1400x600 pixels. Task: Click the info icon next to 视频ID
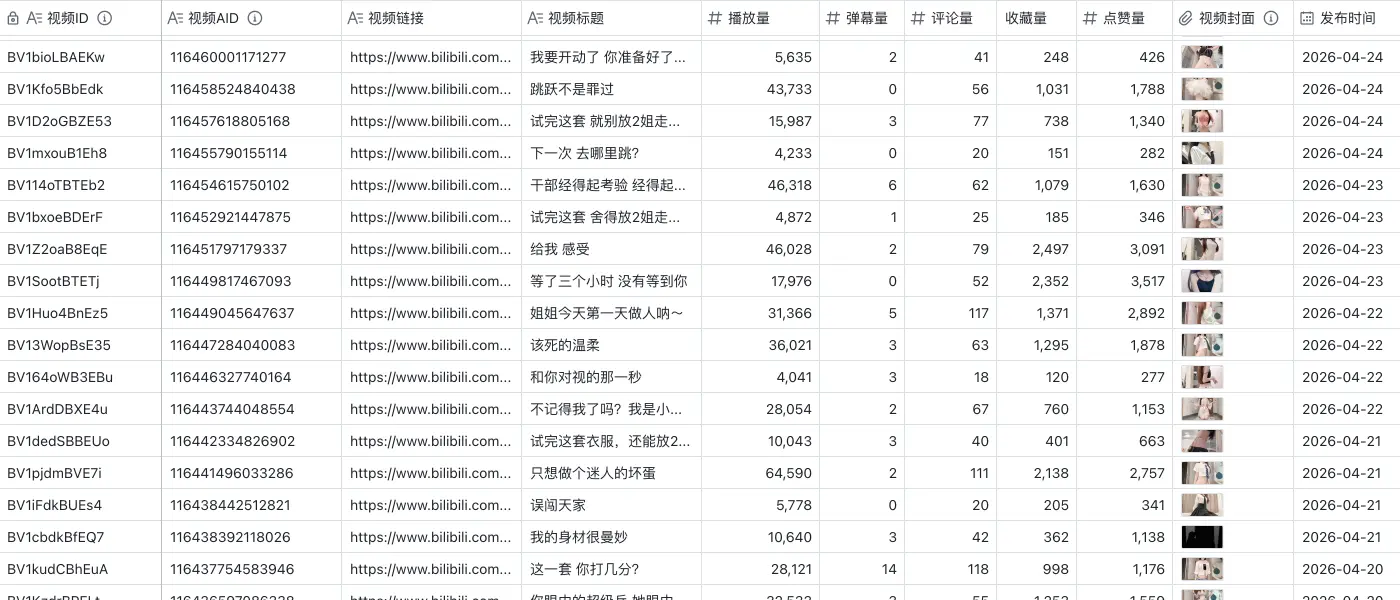[x=106, y=17]
